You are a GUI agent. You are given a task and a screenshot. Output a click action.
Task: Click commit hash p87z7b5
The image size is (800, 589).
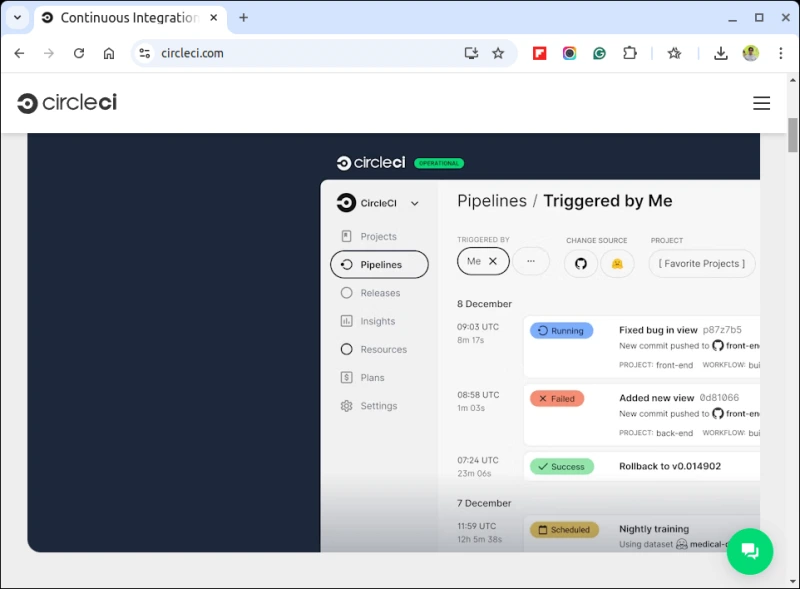(x=722, y=330)
